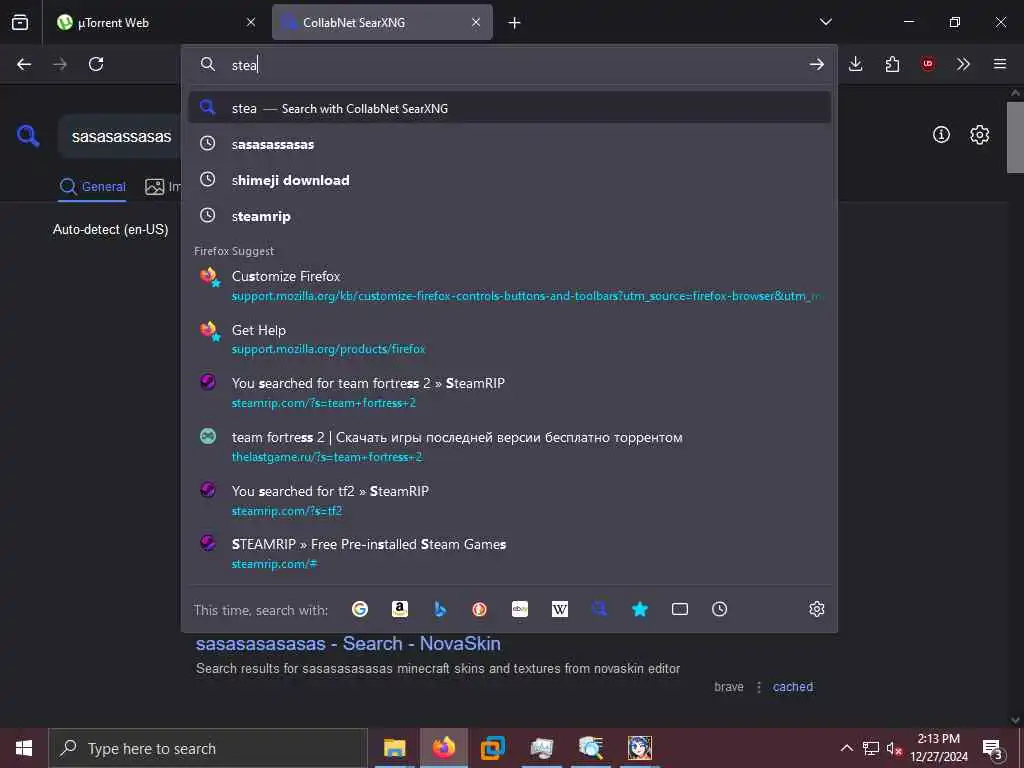Open the Firefox application hamburger menu
This screenshot has width=1024, height=768.
tap(999, 64)
